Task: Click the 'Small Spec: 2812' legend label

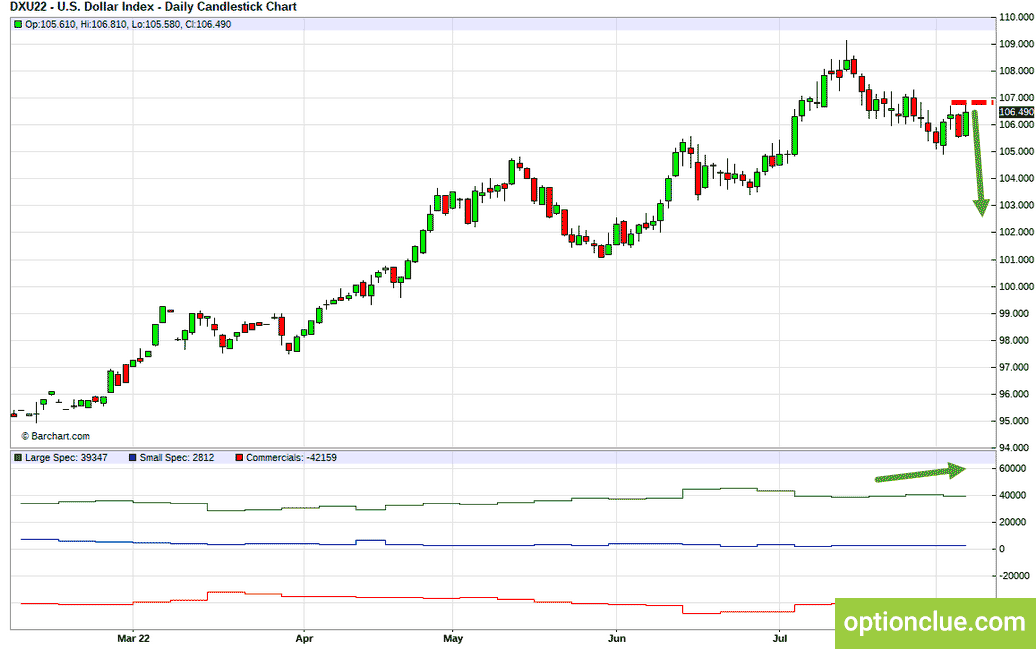Action: click(x=176, y=457)
